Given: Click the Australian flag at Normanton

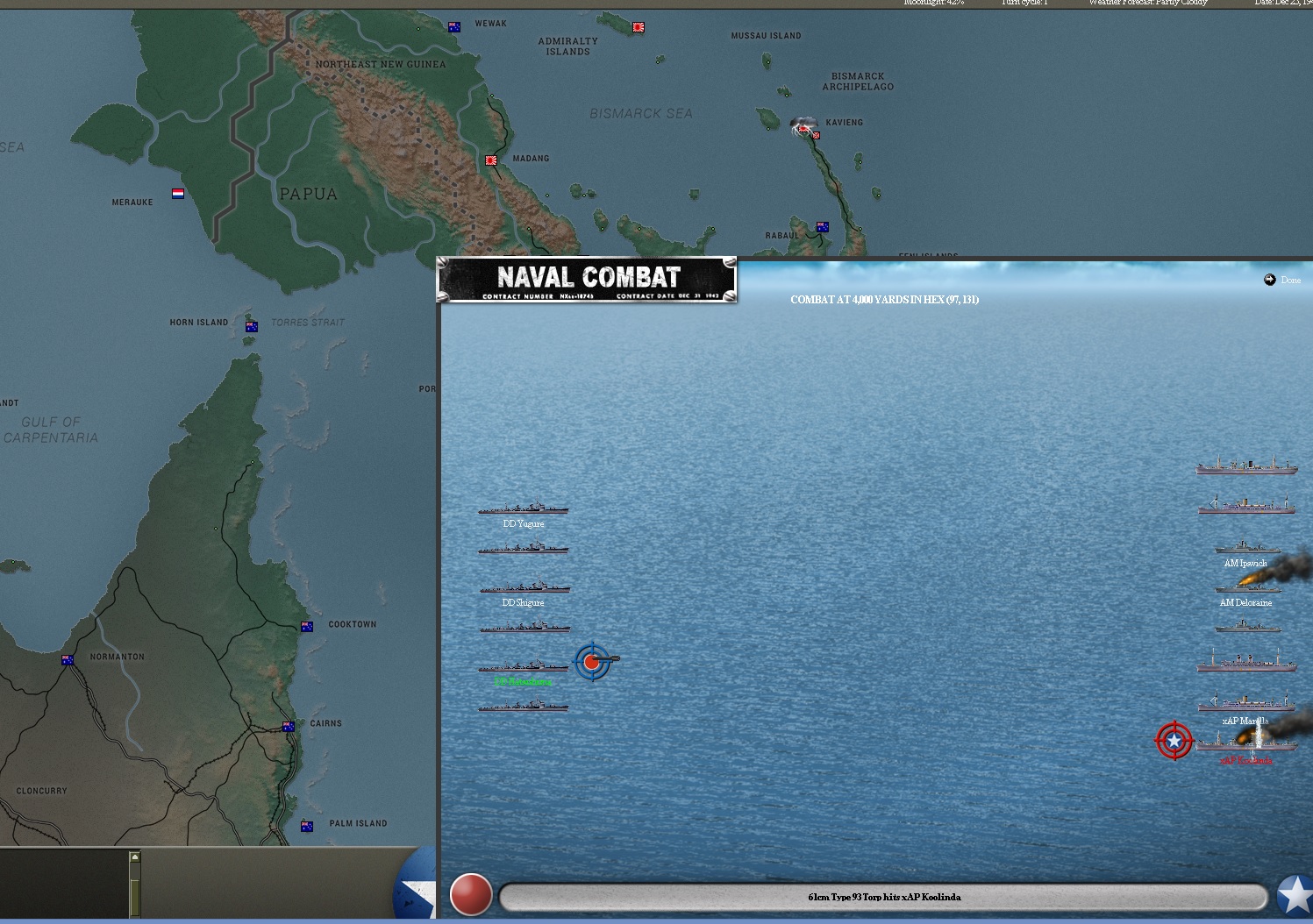Looking at the screenshot, I should point(68,660).
